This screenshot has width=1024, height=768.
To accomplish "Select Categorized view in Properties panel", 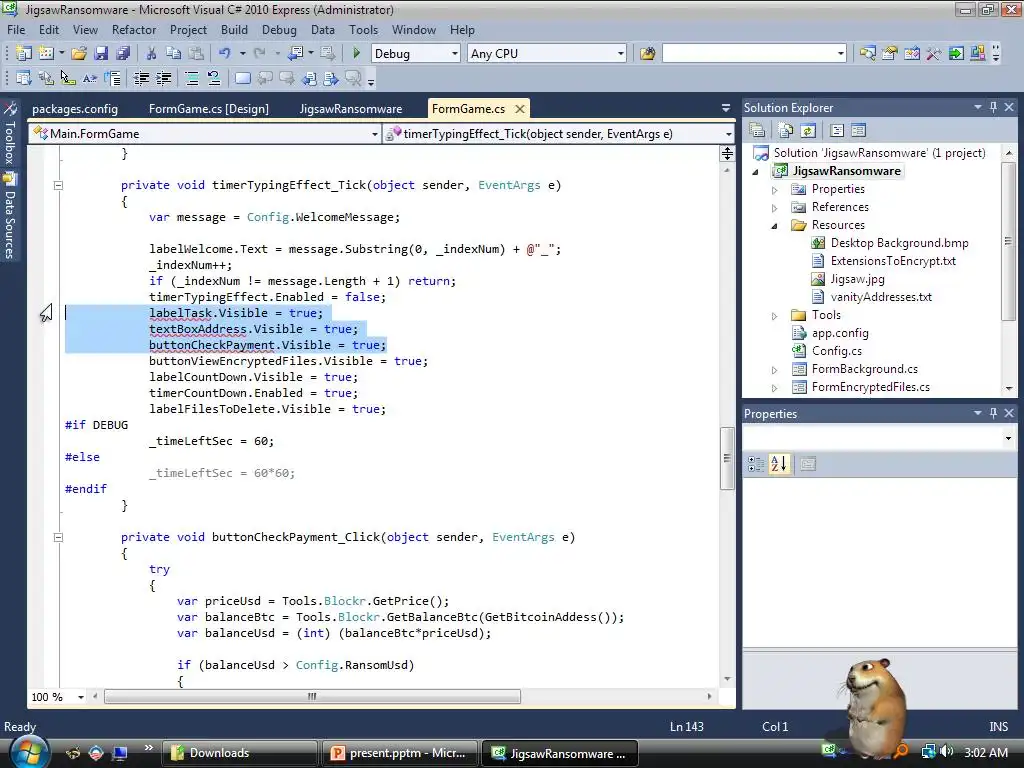I will point(756,464).
